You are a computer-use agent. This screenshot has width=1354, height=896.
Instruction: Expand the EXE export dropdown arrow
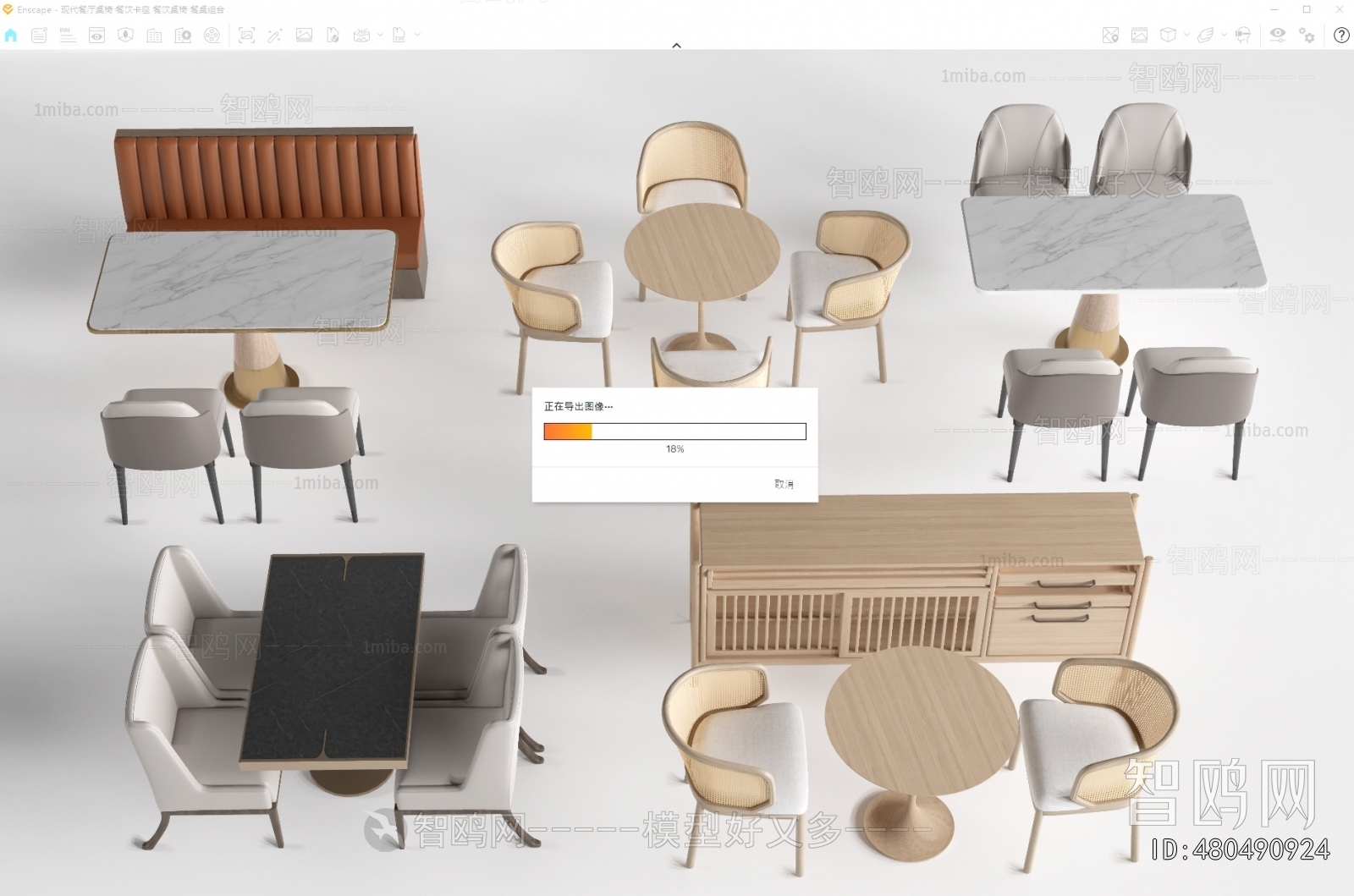(417, 36)
